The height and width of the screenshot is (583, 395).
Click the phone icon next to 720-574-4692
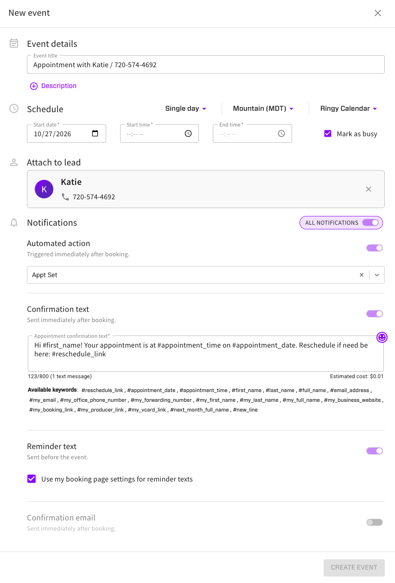click(65, 197)
